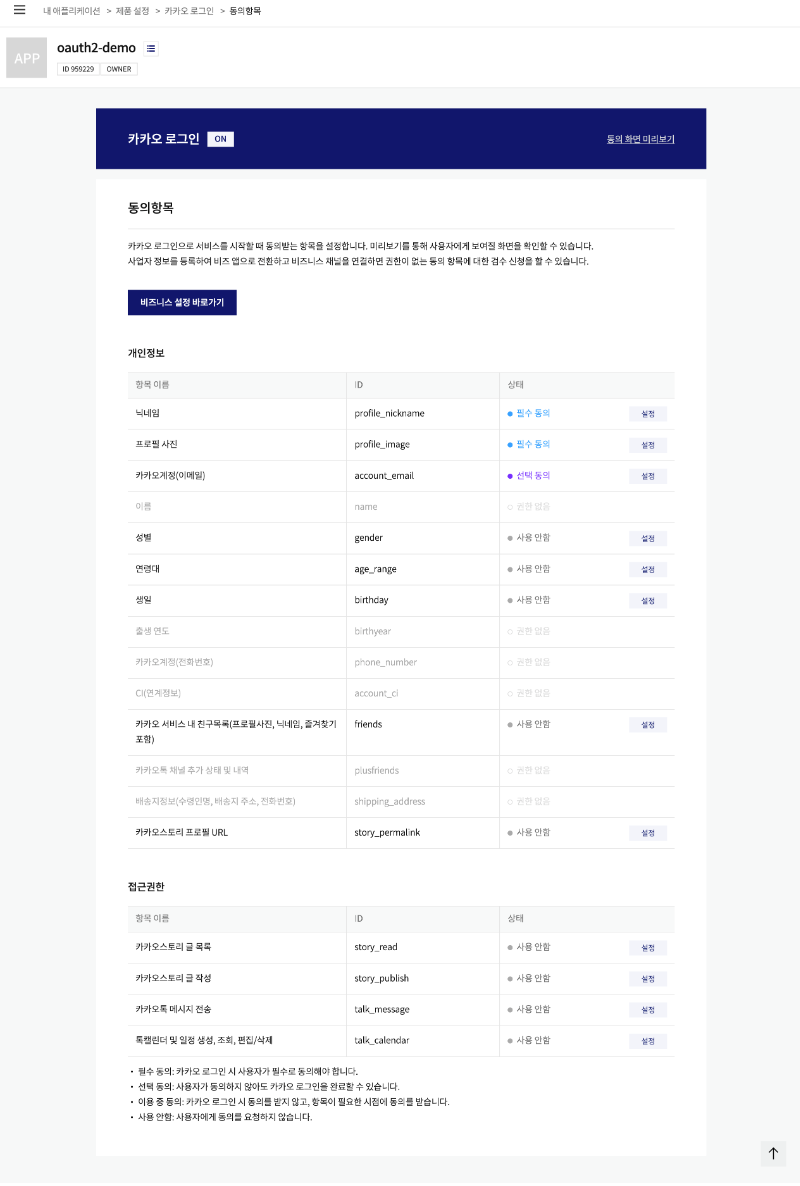Click the oauth2-demo app name

coord(96,48)
